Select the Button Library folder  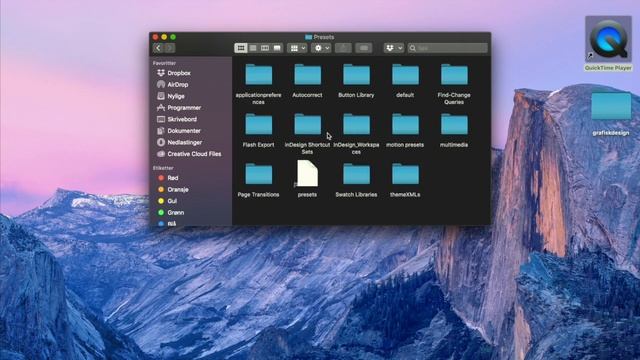pos(356,75)
